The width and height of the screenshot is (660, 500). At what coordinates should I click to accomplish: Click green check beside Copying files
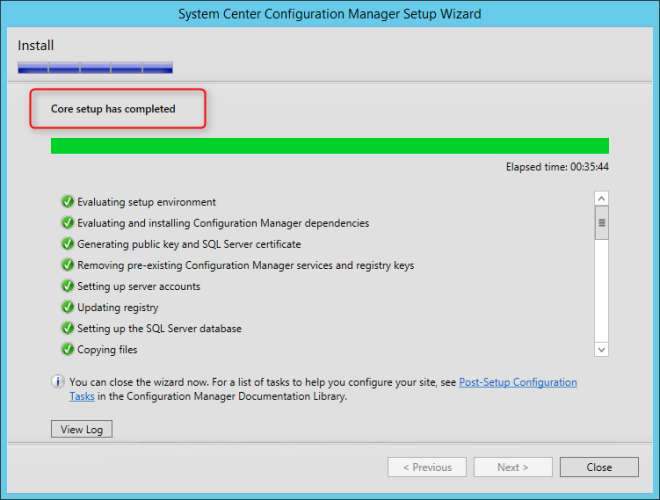67,349
